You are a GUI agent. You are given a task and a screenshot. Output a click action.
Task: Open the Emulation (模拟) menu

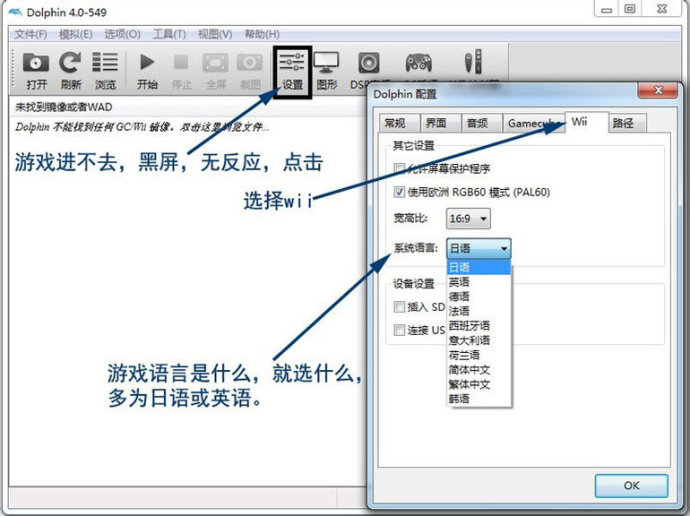pos(75,34)
